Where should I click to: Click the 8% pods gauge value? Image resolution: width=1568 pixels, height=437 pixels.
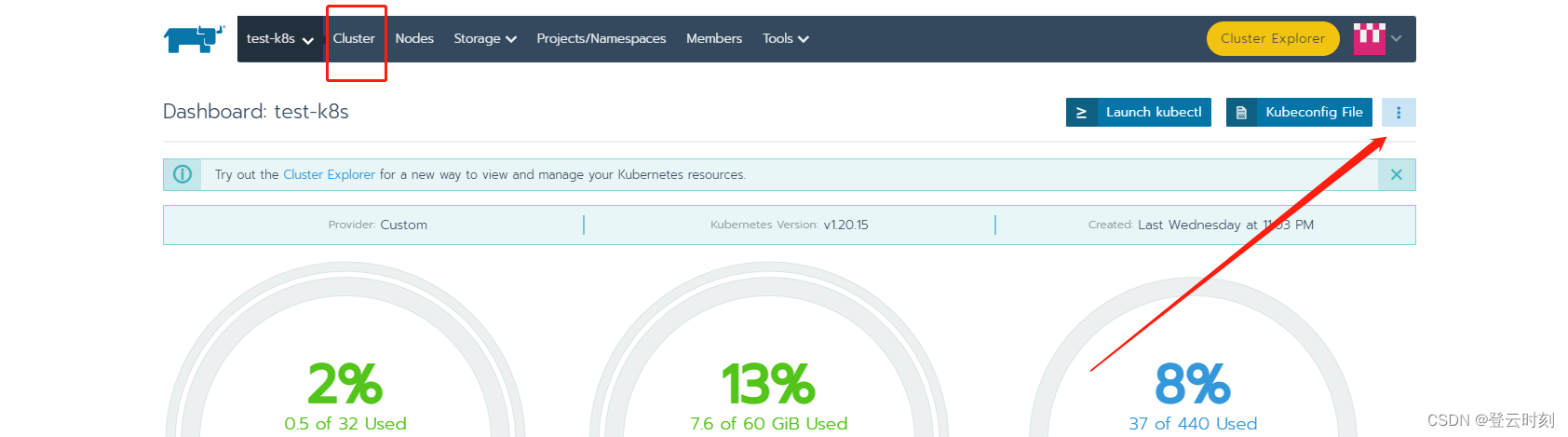tap(1193, 383)
